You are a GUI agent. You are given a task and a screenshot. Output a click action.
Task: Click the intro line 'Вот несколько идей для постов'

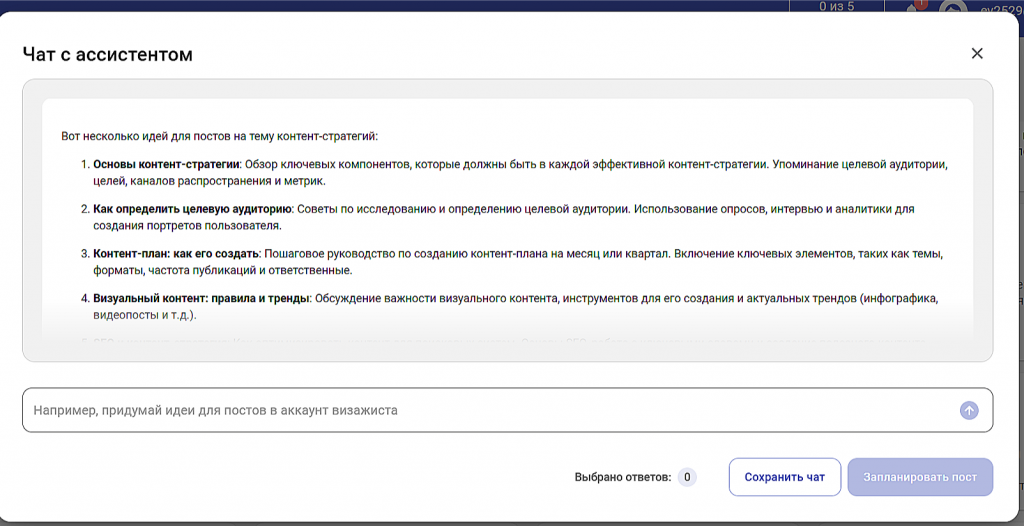pos(219,136)
